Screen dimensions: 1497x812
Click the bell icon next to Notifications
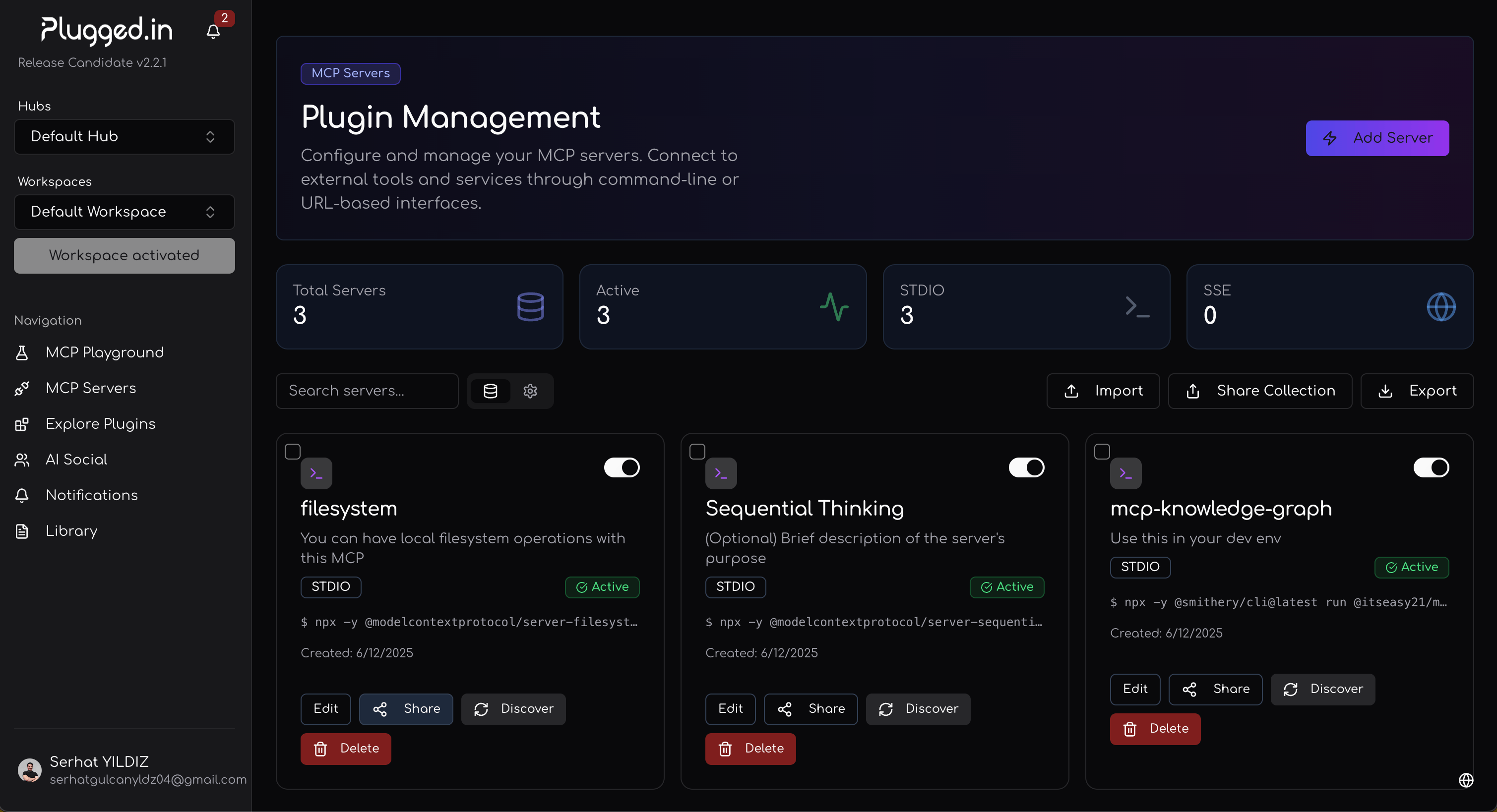click(22, 495)
